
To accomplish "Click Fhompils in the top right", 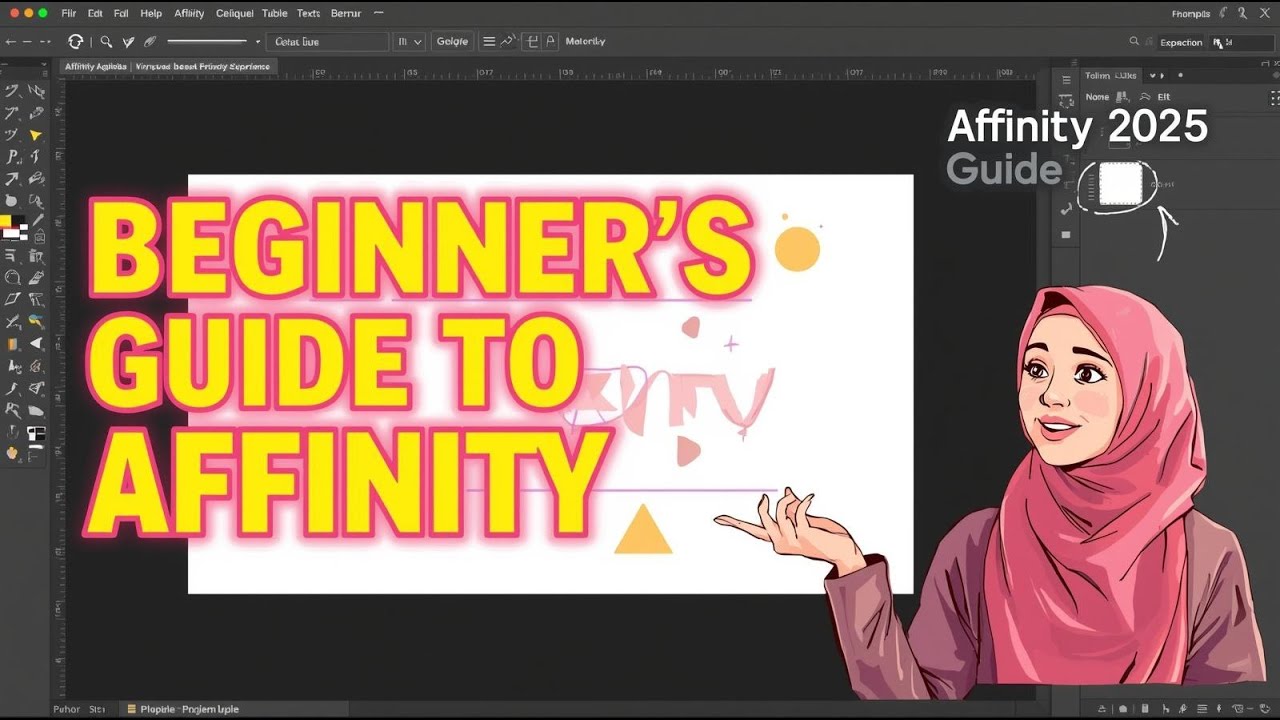I will 1191,14.
